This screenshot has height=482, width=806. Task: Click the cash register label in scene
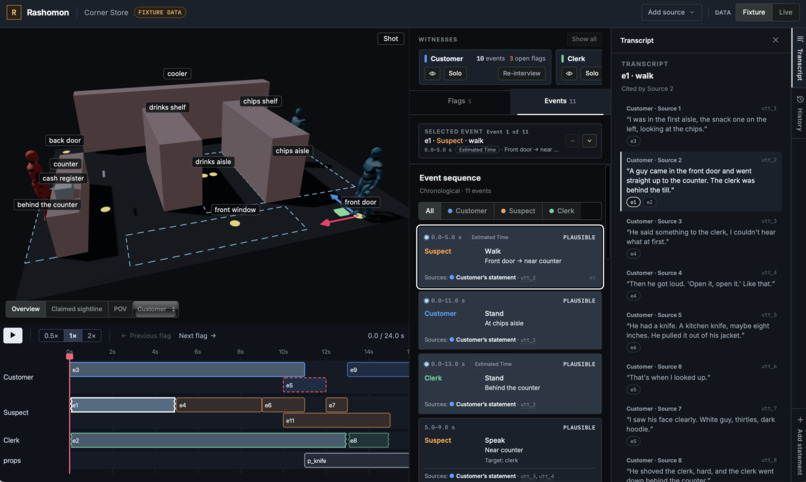tap(63, 178)
